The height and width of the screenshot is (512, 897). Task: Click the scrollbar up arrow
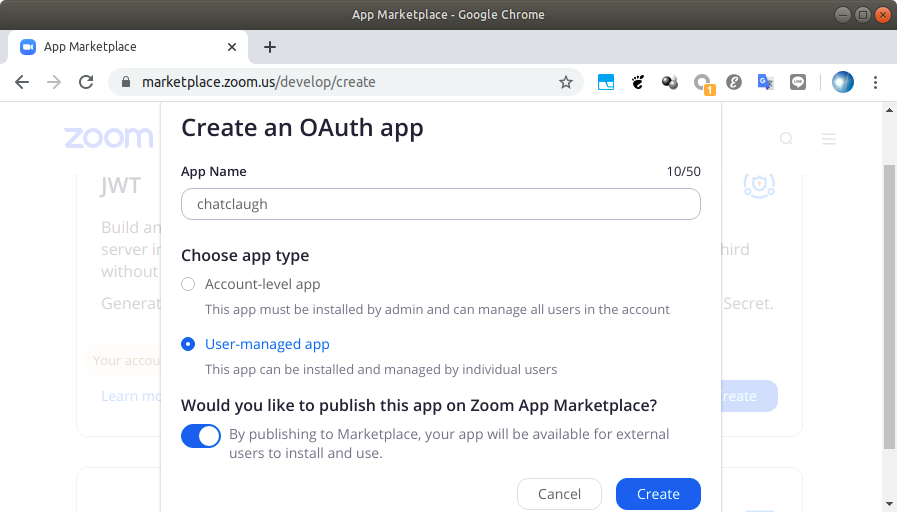pyautogui.click(x=889, y=109)
